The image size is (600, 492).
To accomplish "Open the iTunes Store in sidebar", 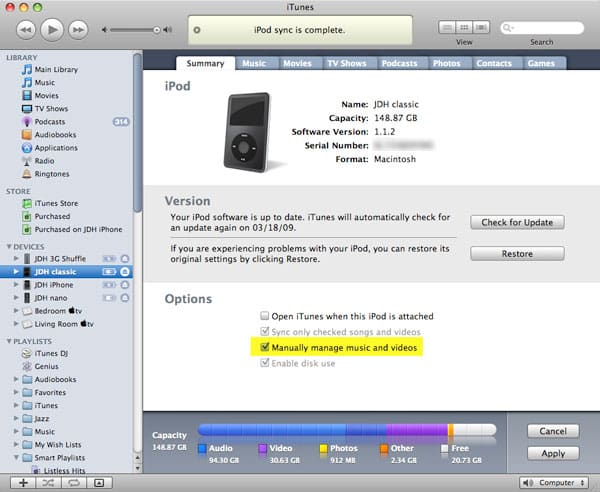I will [x=57, y=202].
